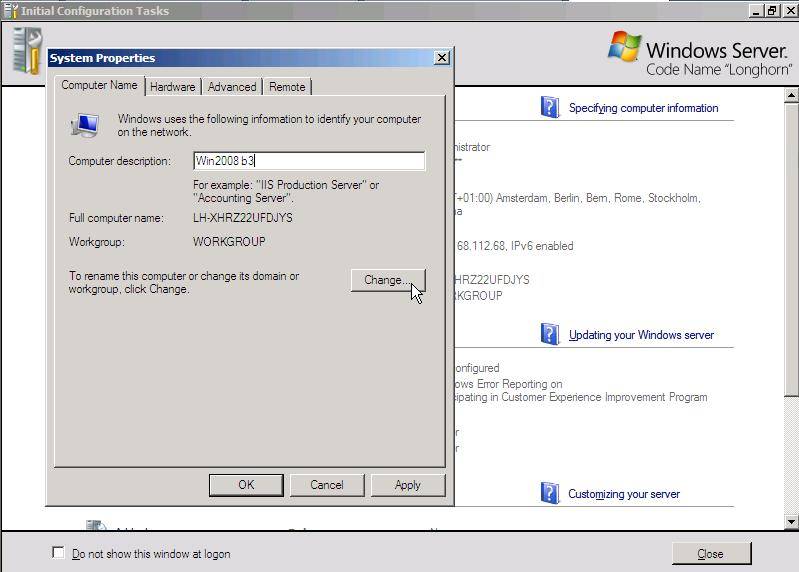Image resolution: width=799 pixels, height=572 pixels.
Task: Click the Initial Configuration Tasks title bar icon
Action: point(11,11)
